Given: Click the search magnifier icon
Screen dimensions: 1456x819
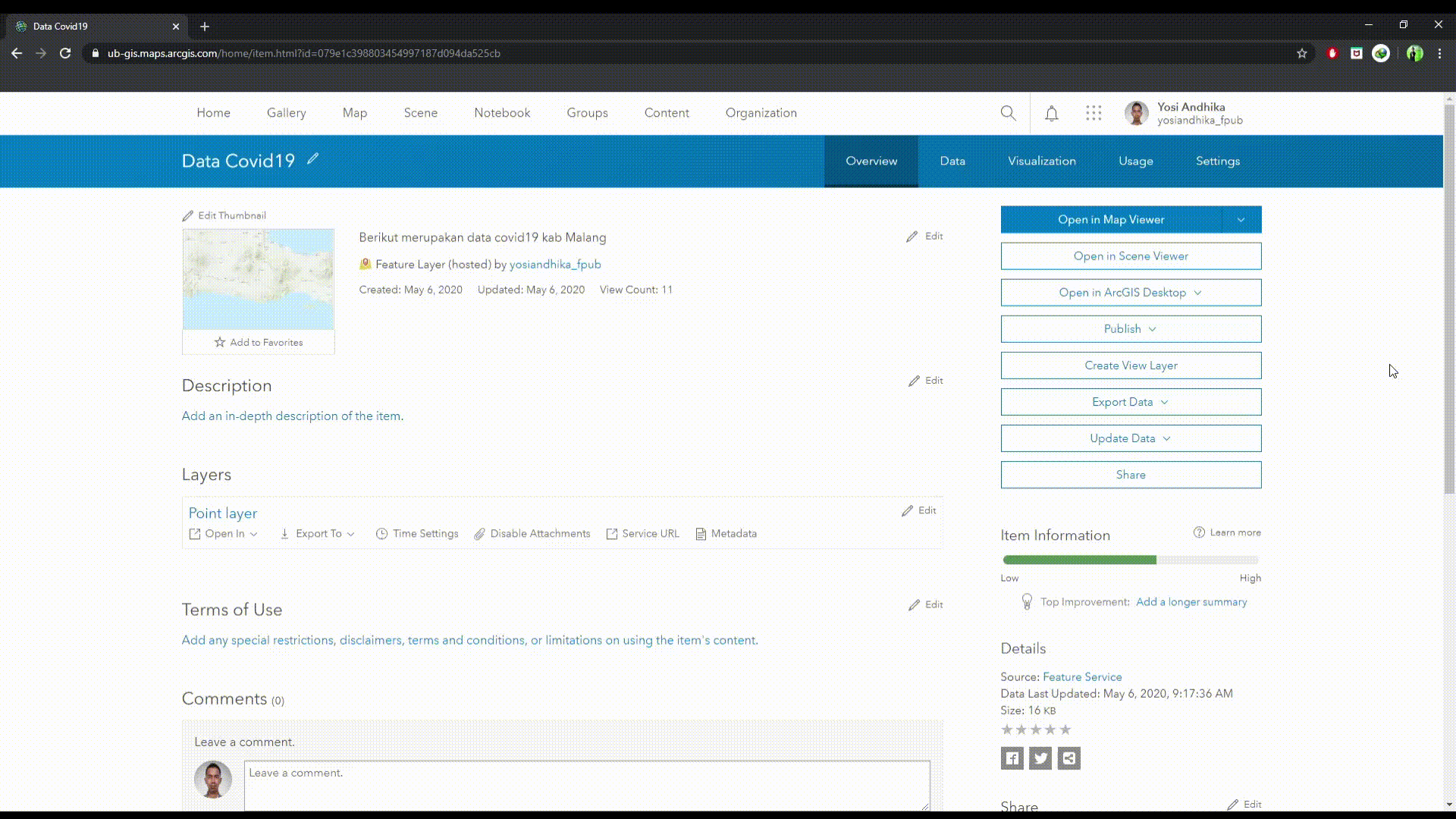Looking at the screenshot, I should tap(1008, 113).
